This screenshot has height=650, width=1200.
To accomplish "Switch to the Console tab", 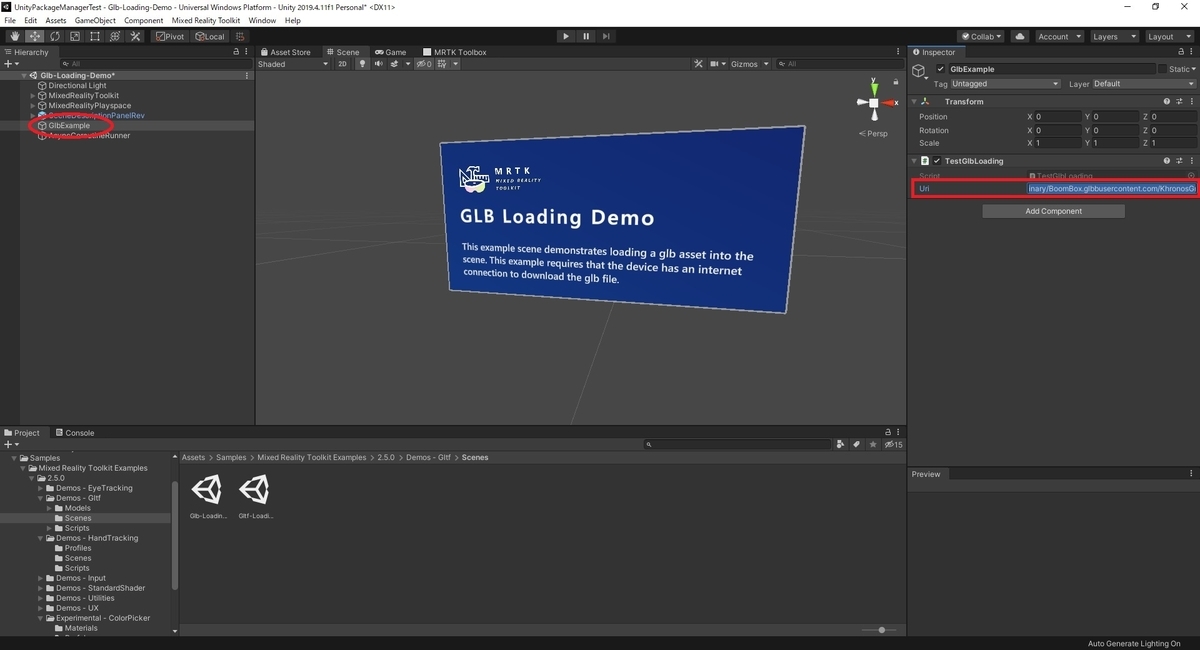I will [74, 433].
